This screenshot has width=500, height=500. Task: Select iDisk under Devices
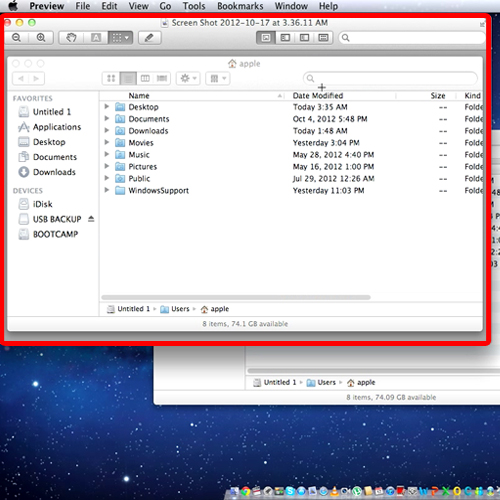pyautogui.click(x=35, y=204)
